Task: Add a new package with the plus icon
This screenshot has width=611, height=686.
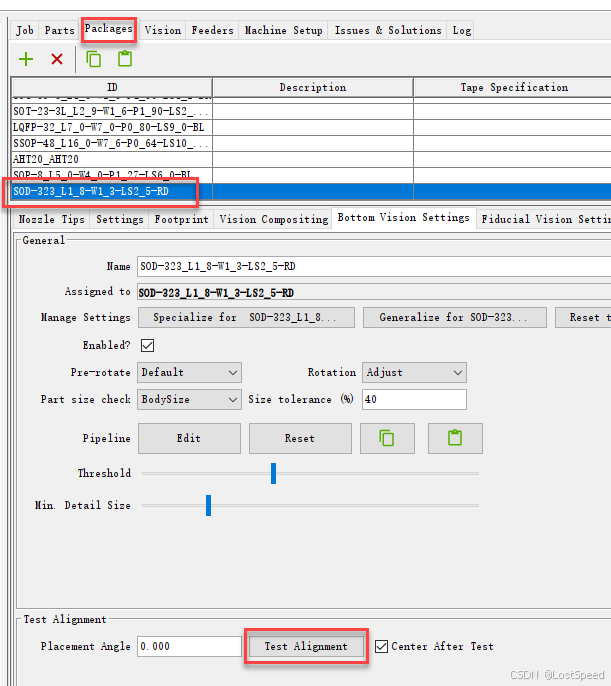Action: tap(26, 59)
